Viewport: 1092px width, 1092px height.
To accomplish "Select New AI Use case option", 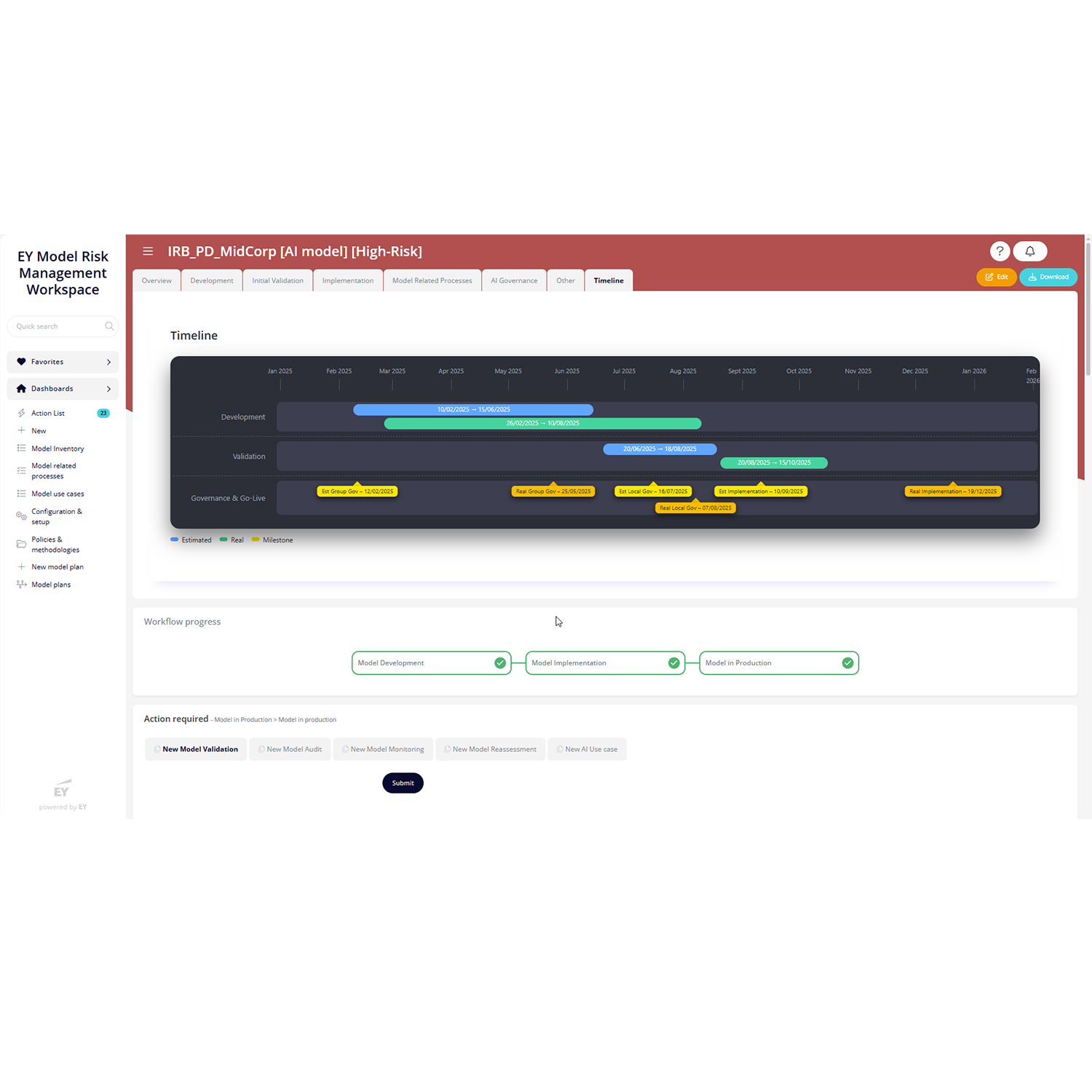I will (x=587, y=749).
